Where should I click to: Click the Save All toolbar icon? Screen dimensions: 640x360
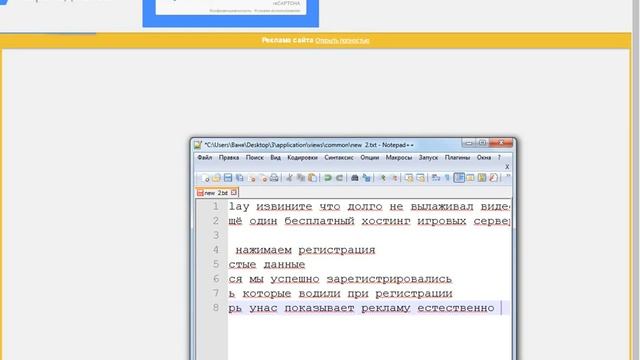coord(239,178)
